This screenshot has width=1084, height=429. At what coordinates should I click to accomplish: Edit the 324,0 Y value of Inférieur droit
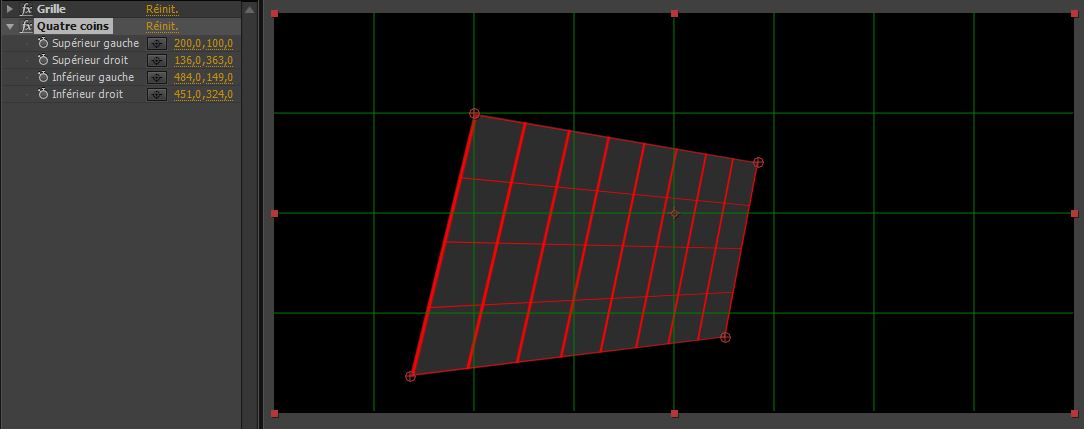coord(220,94)
